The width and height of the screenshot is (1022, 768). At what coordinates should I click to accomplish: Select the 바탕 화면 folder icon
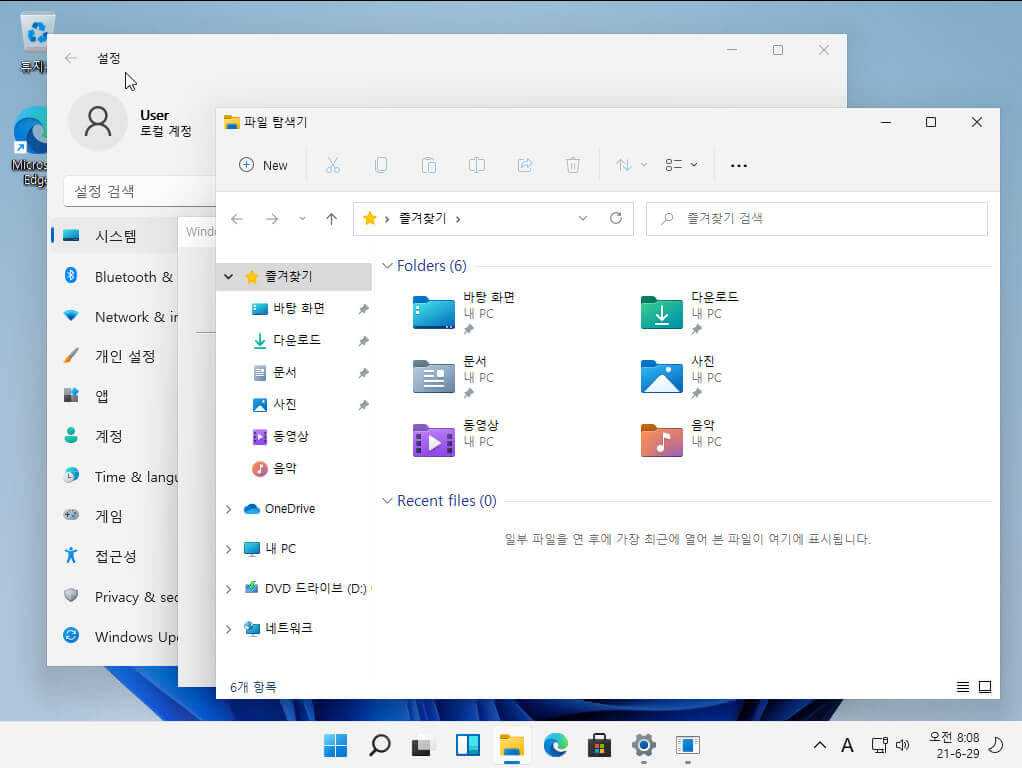[x=433, y=313]
